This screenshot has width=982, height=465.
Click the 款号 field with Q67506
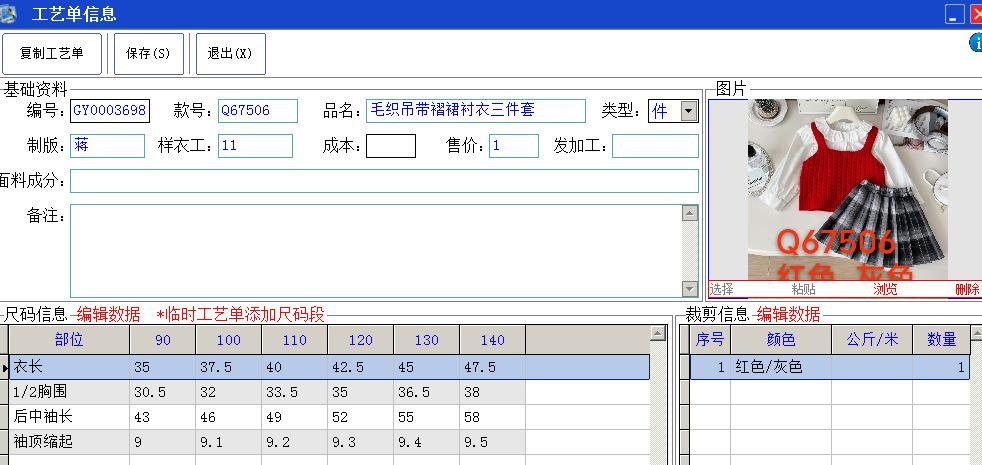[257, 111]
